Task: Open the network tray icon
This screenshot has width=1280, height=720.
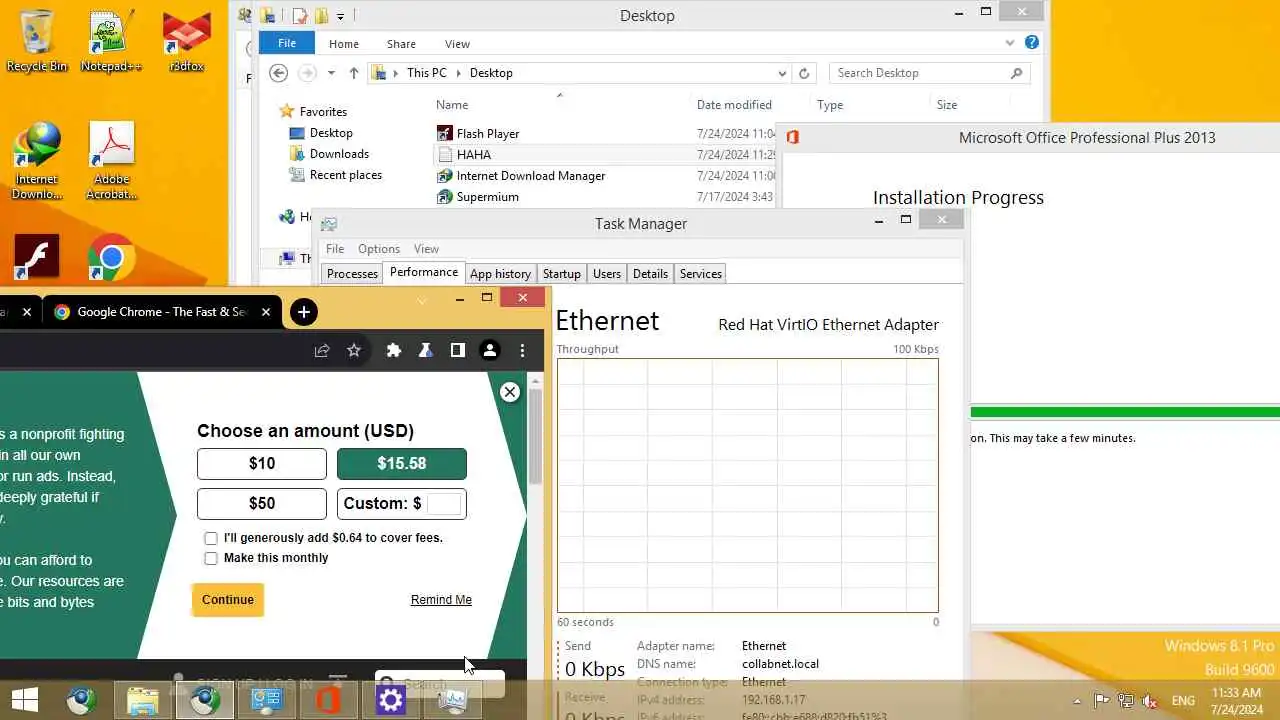Action: tap(1126, 701)
